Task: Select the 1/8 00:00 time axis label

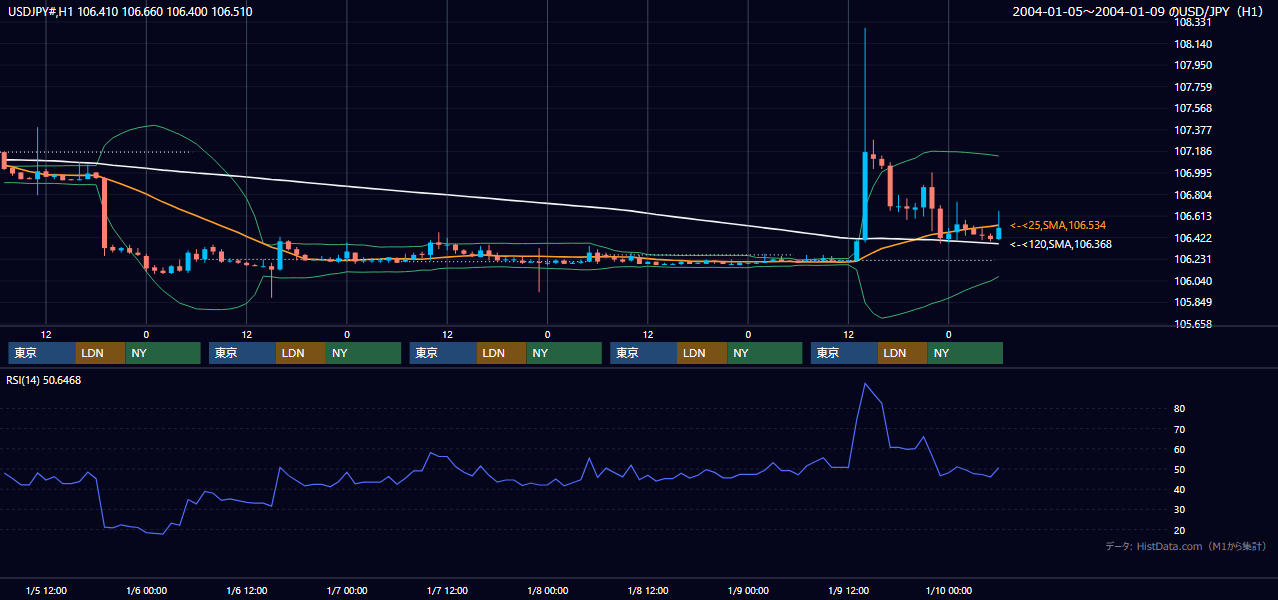Action: pyautogui.click(x=547, y=591)
